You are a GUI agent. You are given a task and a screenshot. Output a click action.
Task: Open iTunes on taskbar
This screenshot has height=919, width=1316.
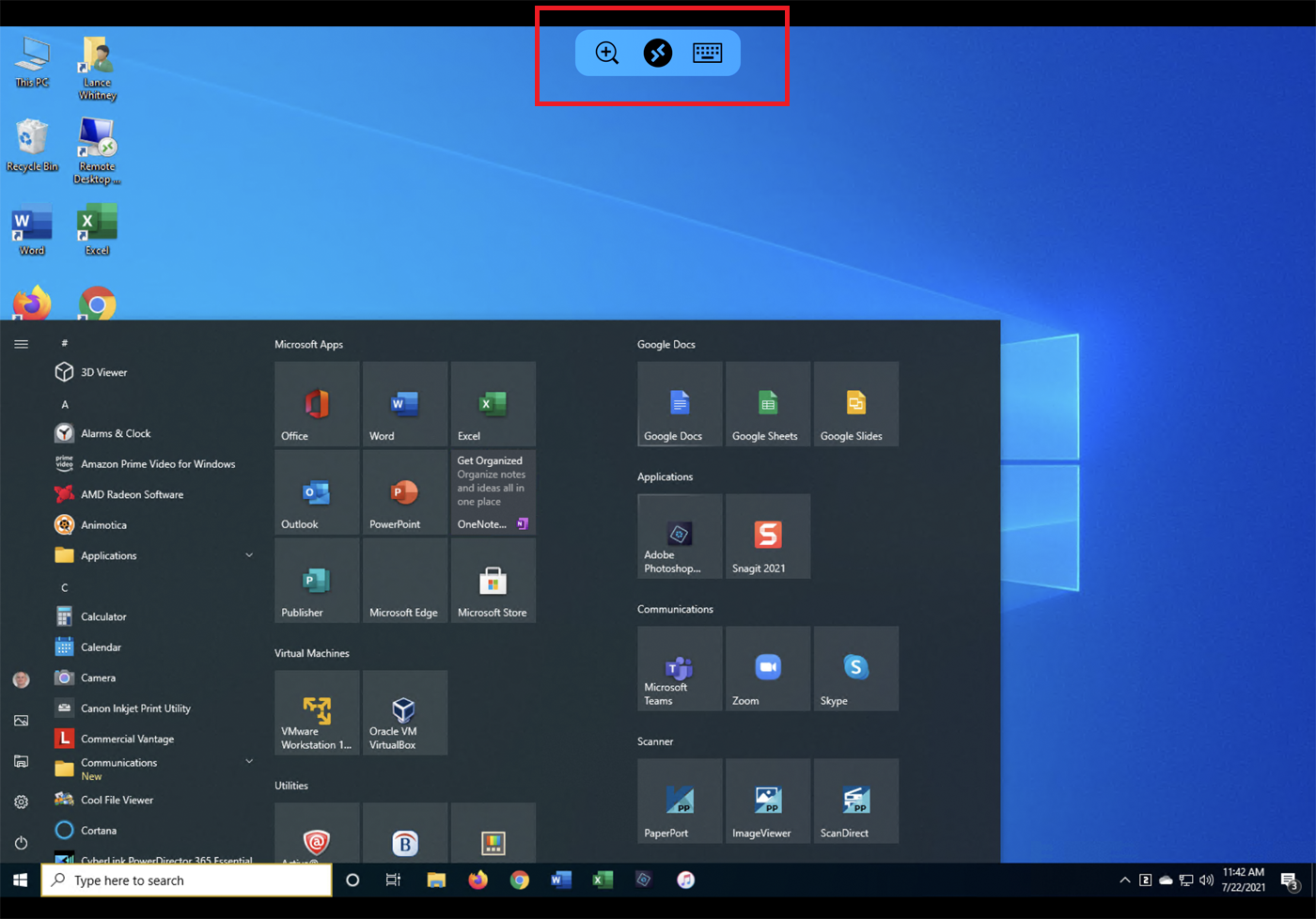[686, 880]
